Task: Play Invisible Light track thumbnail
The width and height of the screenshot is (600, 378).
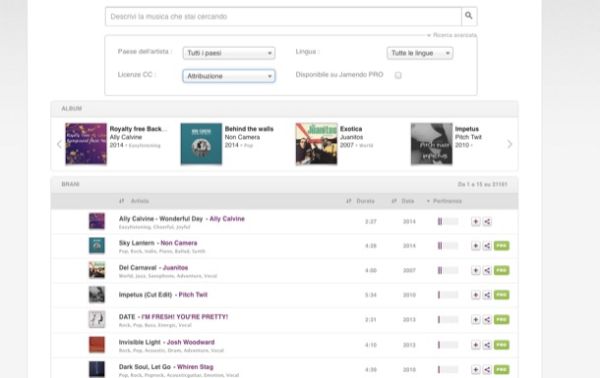Action: (97, 345)
